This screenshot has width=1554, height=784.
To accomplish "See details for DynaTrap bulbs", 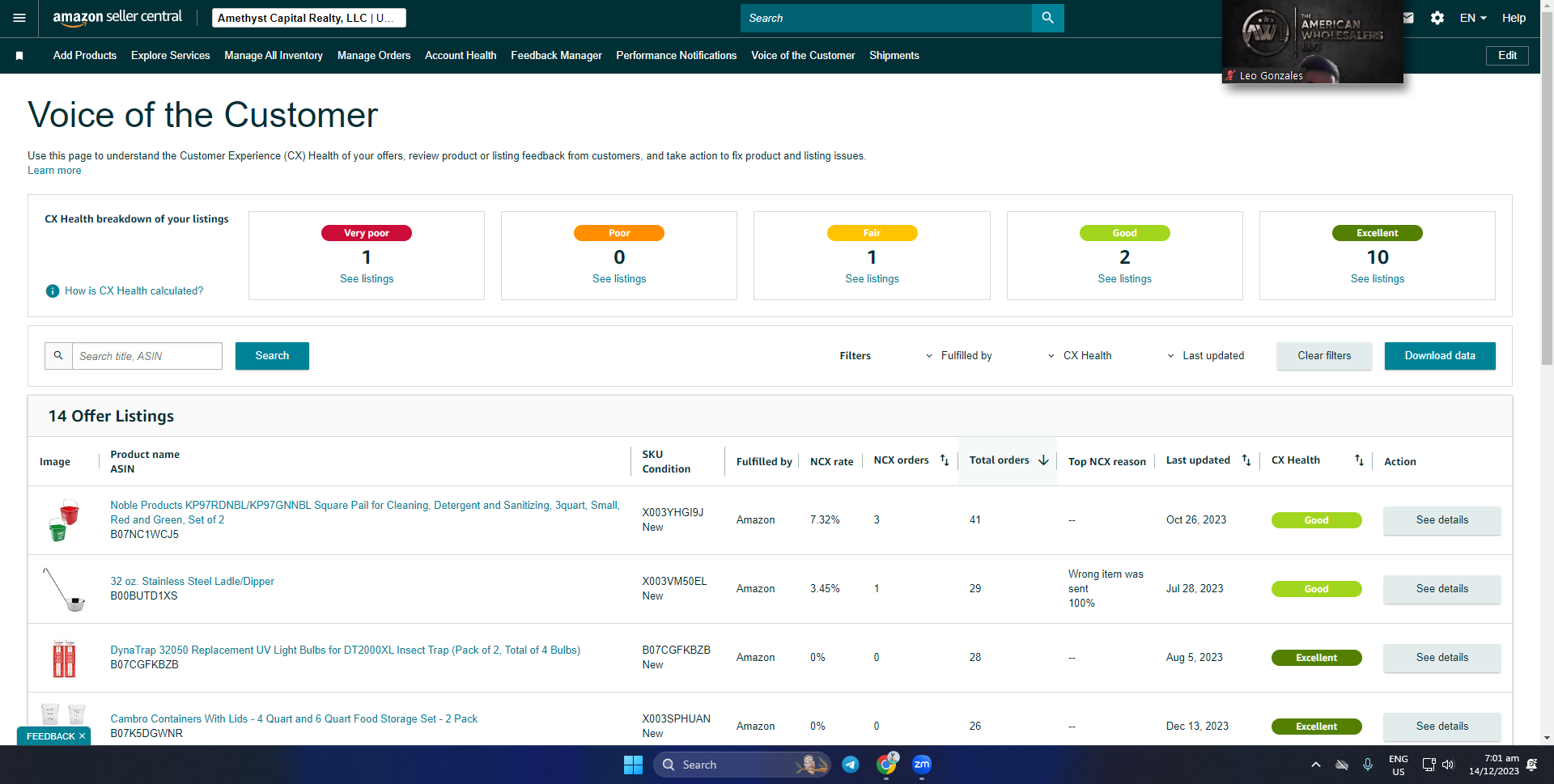I will [x=1441, y=658].
